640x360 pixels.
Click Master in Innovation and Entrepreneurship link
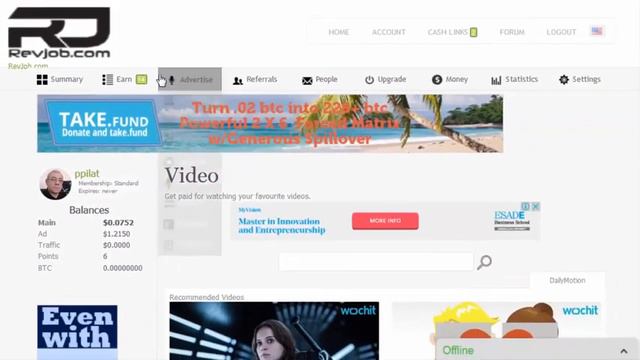[x=282, y=226]
